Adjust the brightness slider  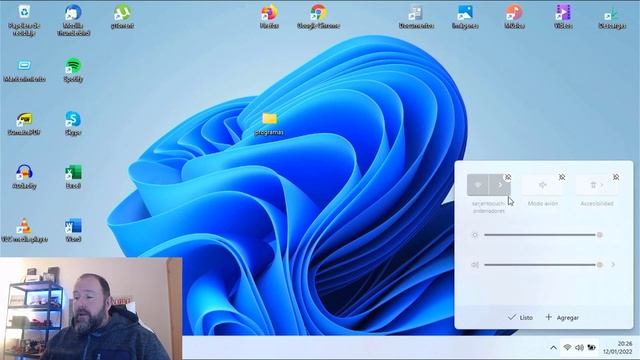(x=543, y=235)
